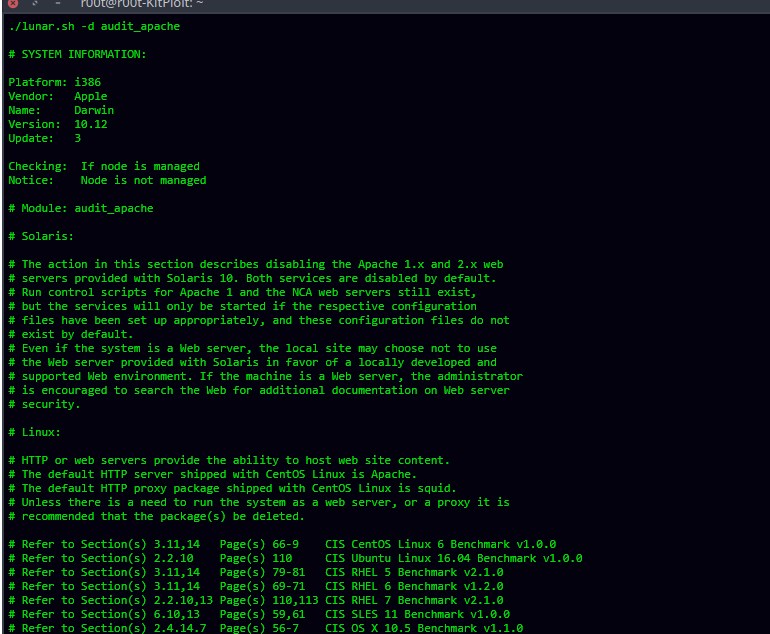Click the Linux: section heading
770x634 pixels.
(37, 432)
